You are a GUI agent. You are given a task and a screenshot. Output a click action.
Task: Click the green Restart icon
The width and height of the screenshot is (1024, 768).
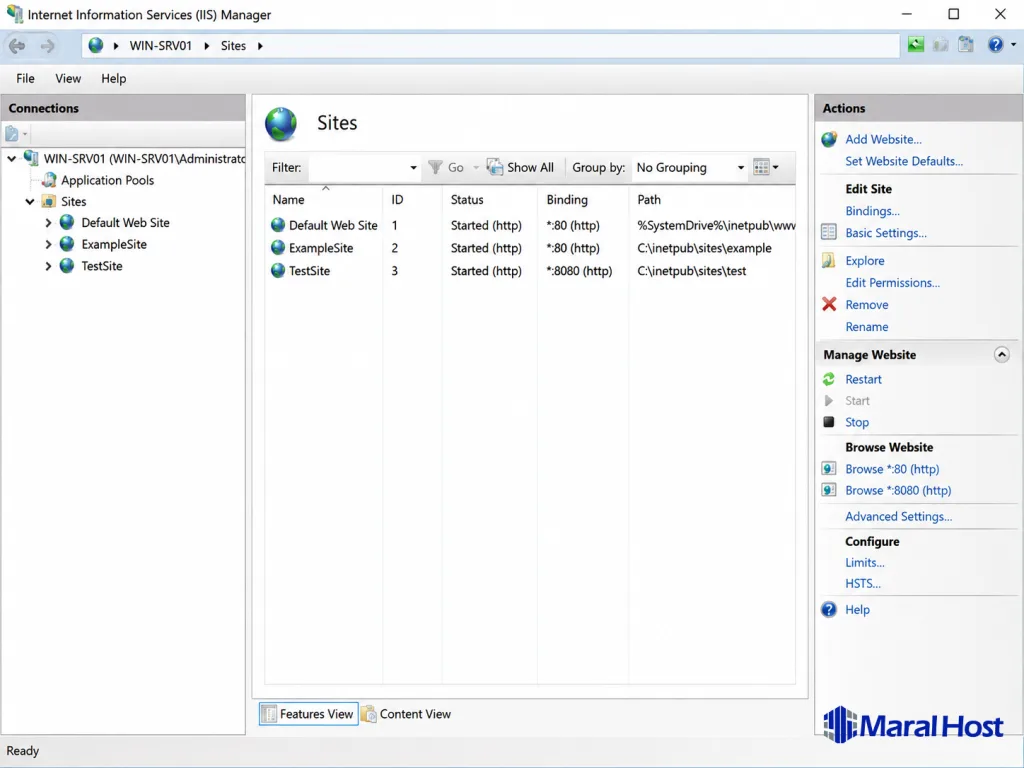coord(829,379)
